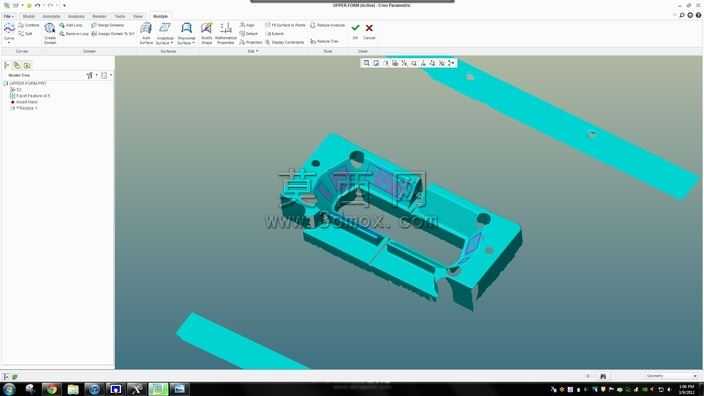
Task: Select the Restyle ribbon tab
Action: tap(160, 16)
